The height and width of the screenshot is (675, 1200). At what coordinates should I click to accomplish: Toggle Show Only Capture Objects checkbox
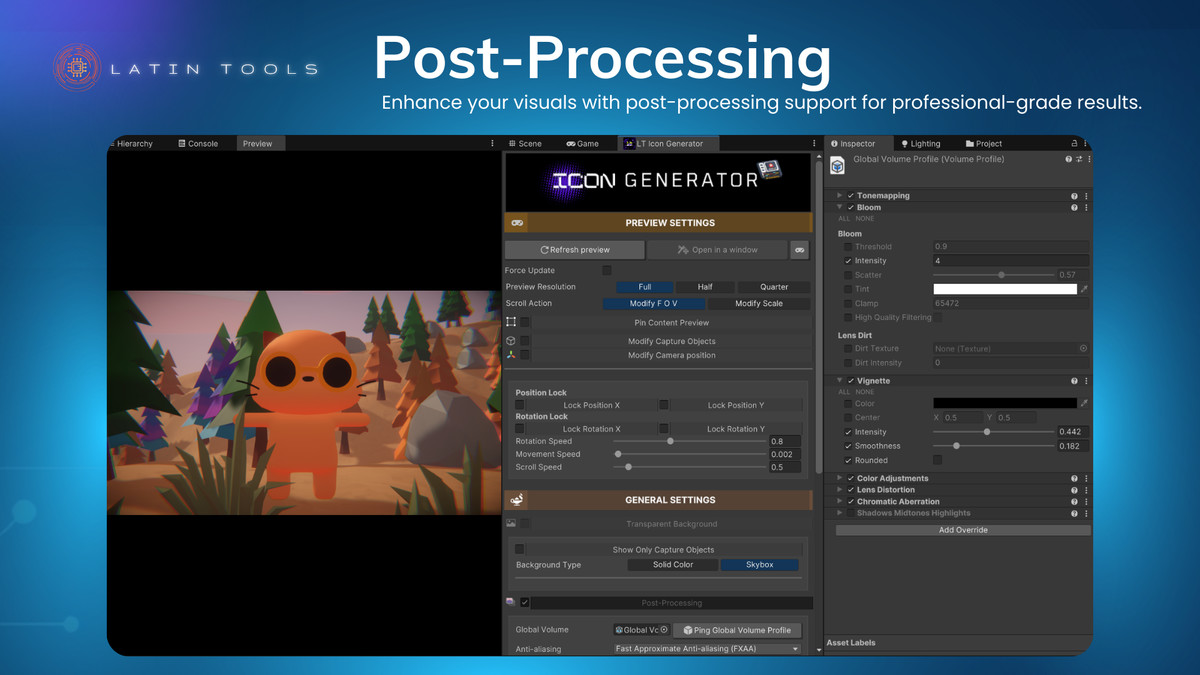tap(519, 549)
